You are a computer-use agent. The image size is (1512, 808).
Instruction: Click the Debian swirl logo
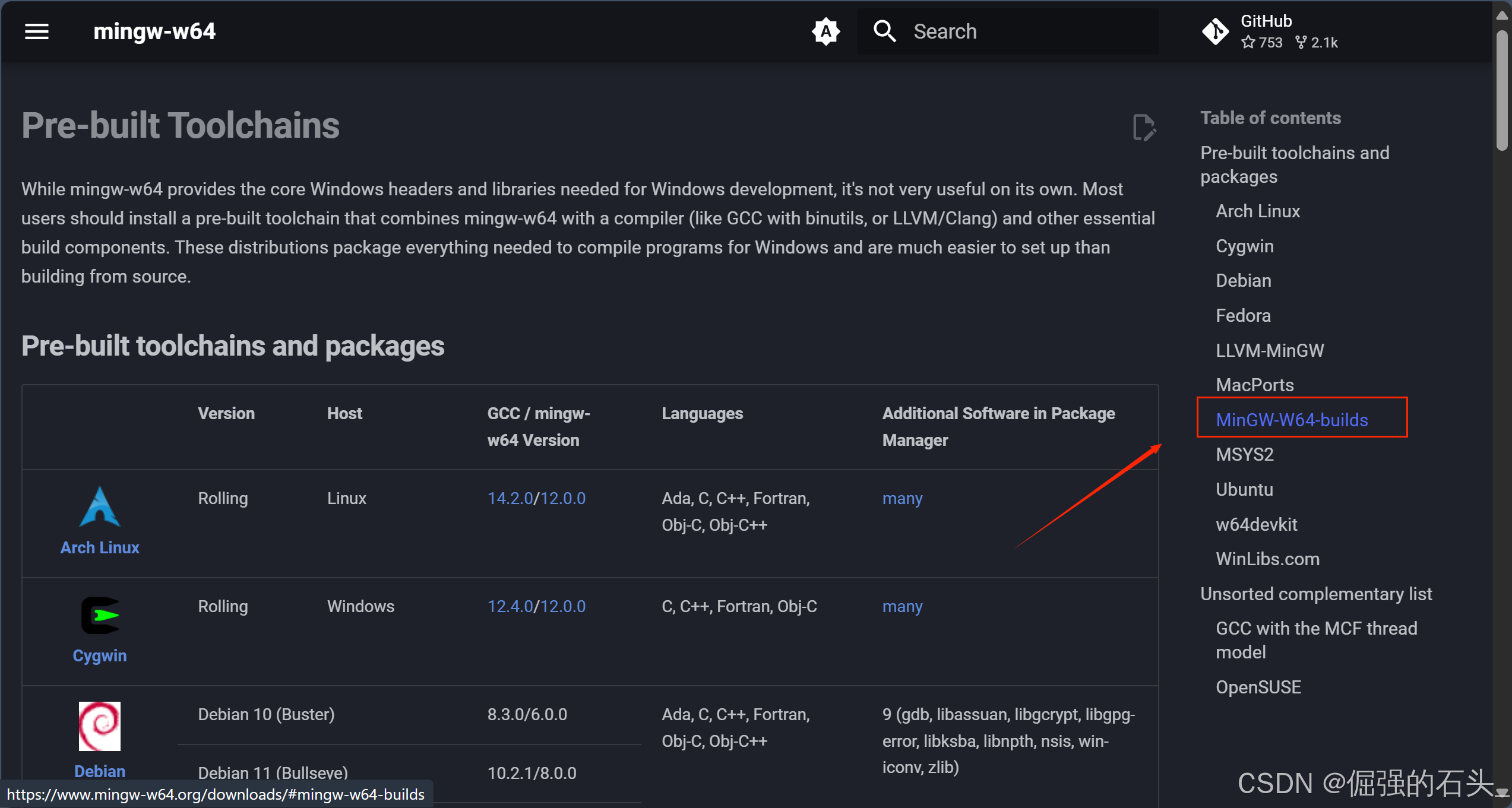[x=100, y=725]
